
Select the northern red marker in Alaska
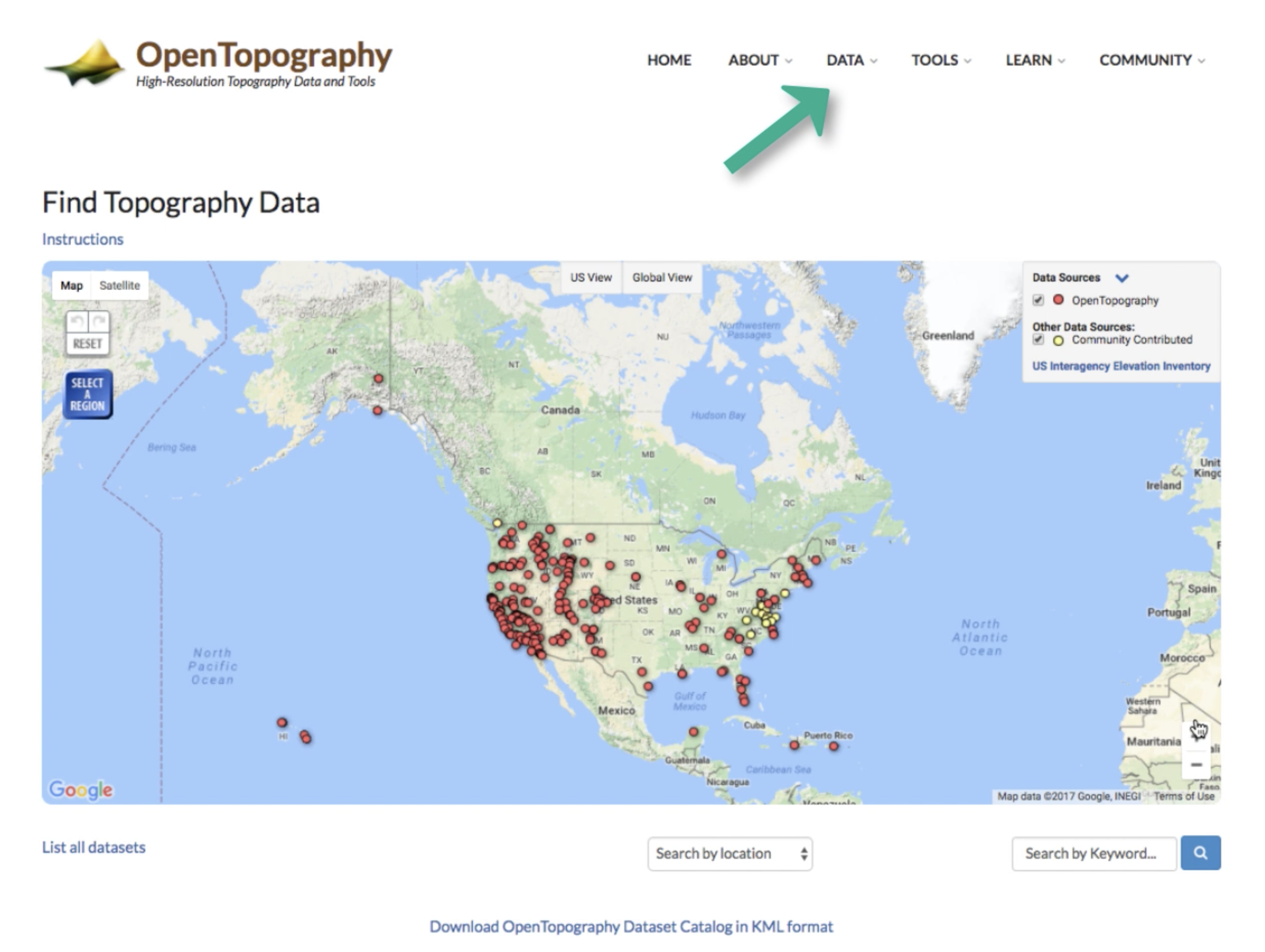(x=379, y=378)
